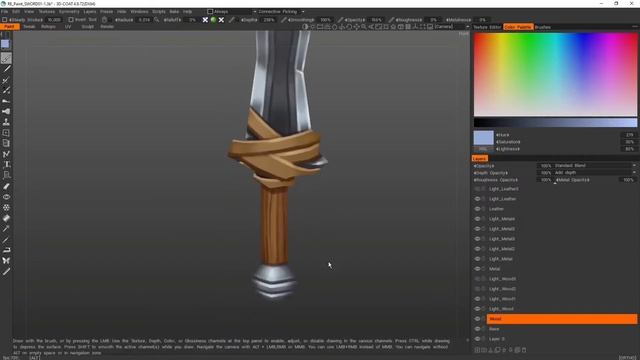Click the pen icon left of Depth
Image resolution: width=640 pixels, height=360 pixels.
tap(231, 20)
